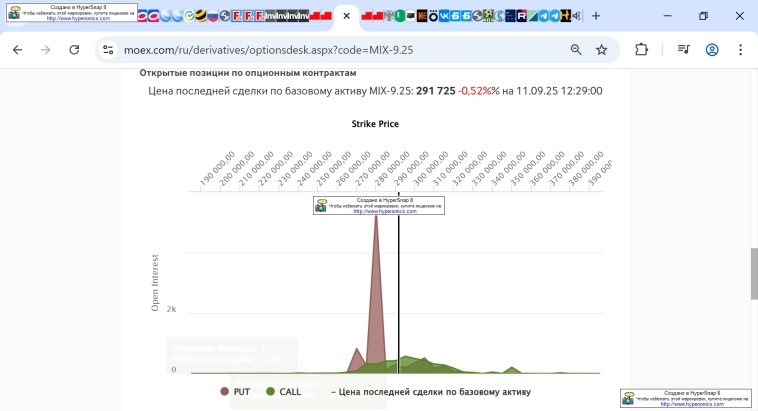Viewport: 758px width, 411px height.
Task: Go back to the previous page
Action: tap(17, 49)
